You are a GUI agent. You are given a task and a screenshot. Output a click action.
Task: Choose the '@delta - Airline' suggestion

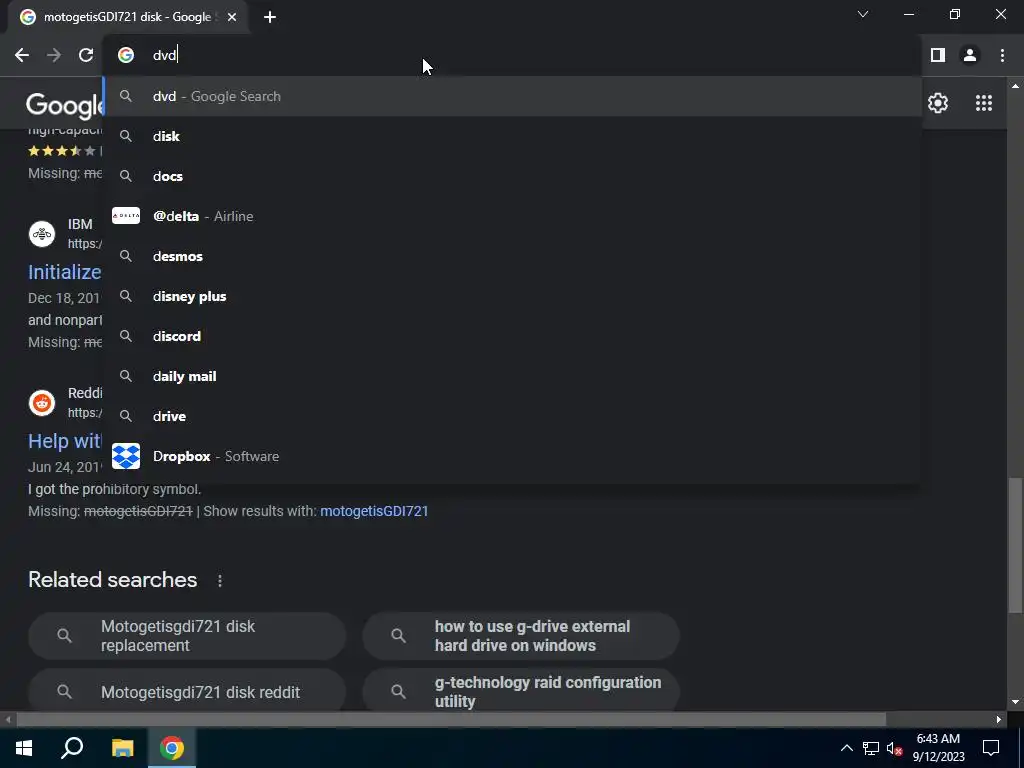tap(512, 216)
